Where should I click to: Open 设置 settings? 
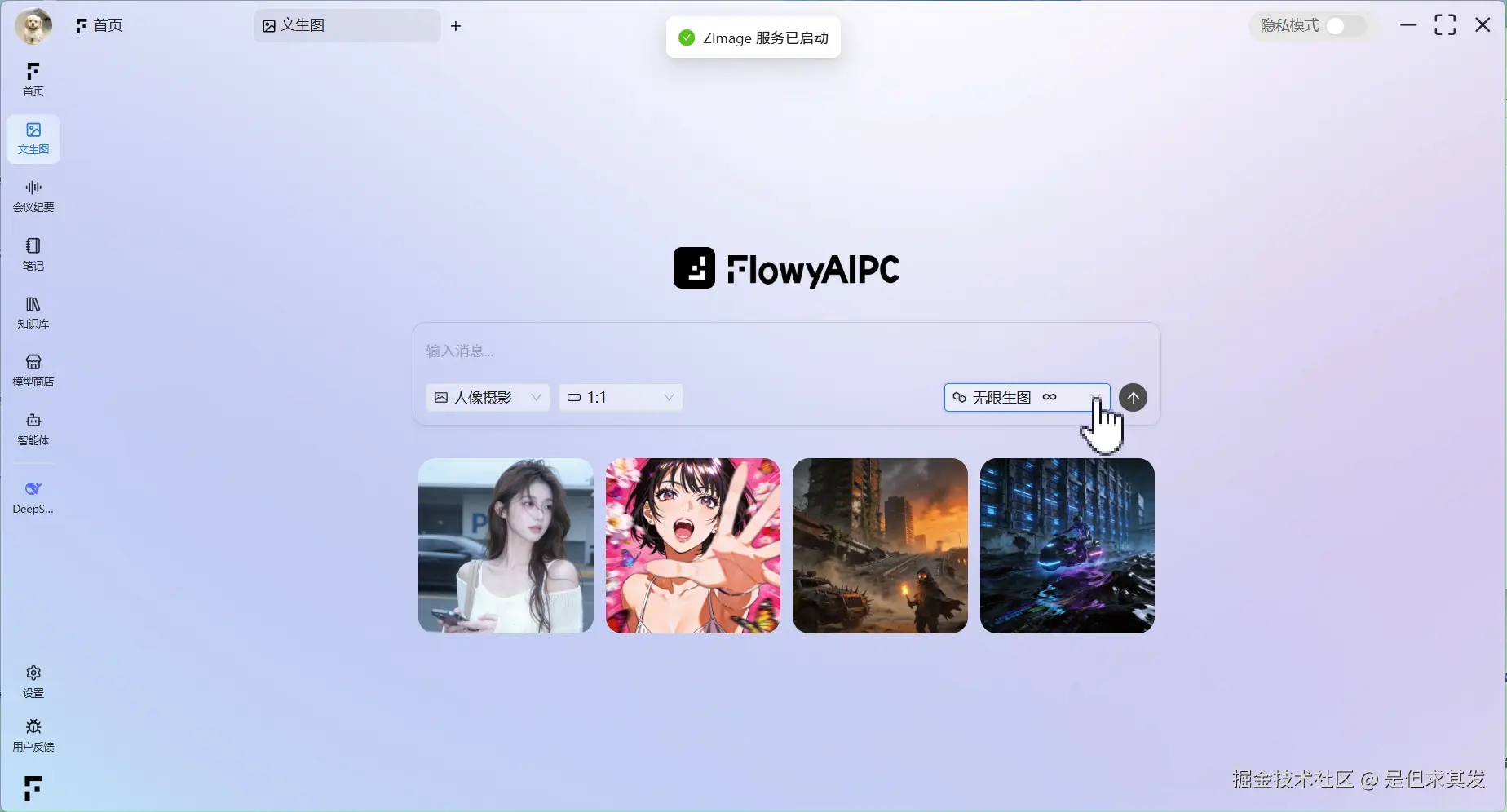coord(33,681)
